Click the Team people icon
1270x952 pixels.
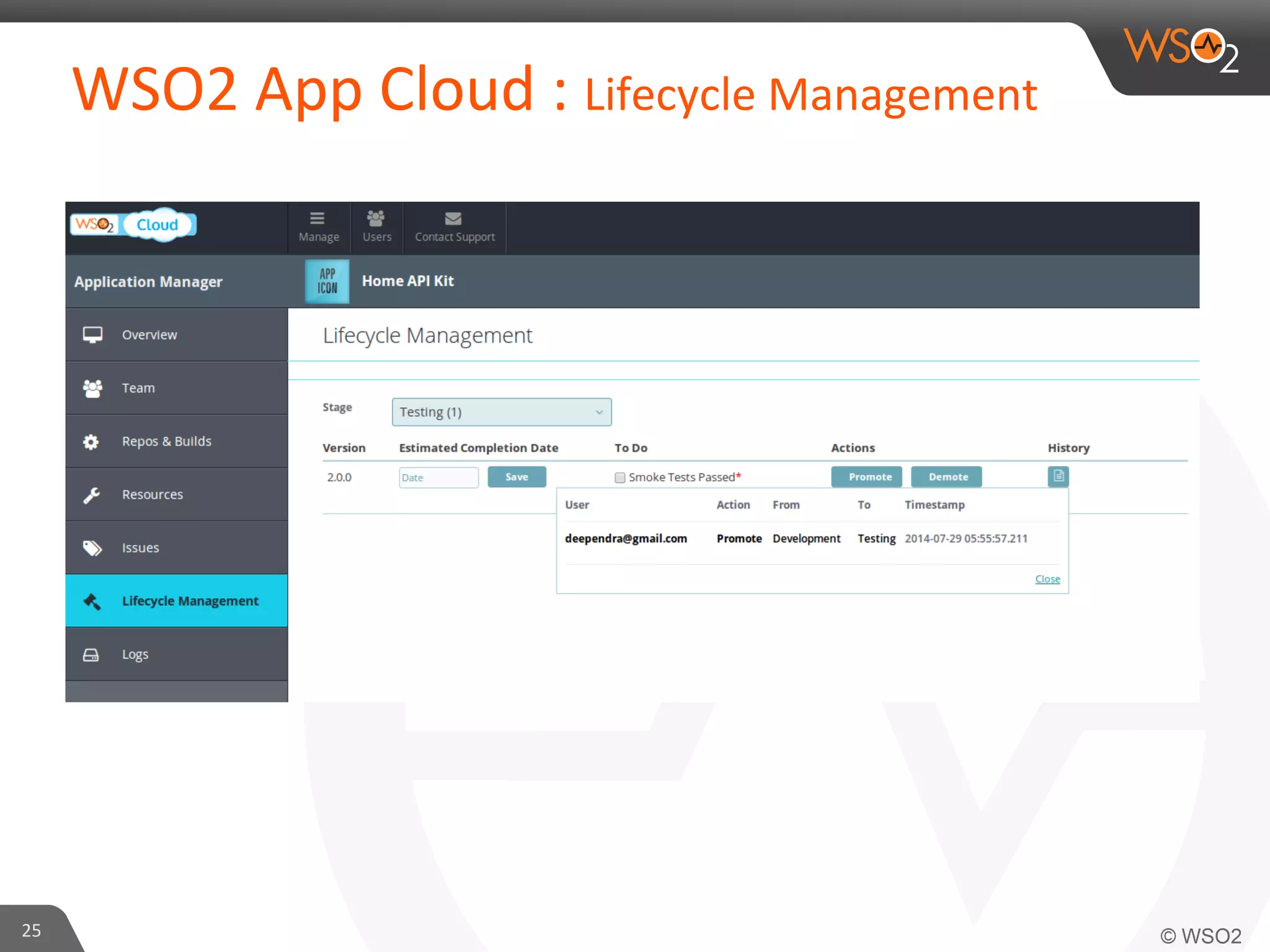point(92,388)
